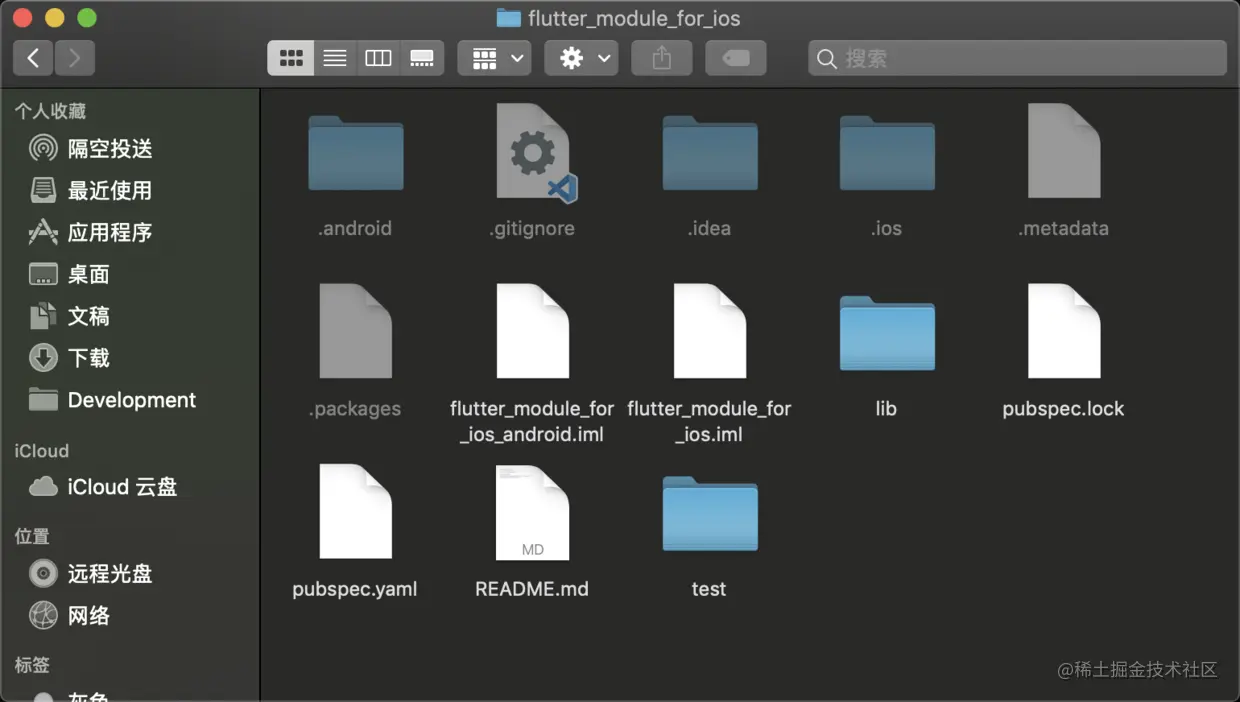Select the lib folder icon

pos(887,333)
